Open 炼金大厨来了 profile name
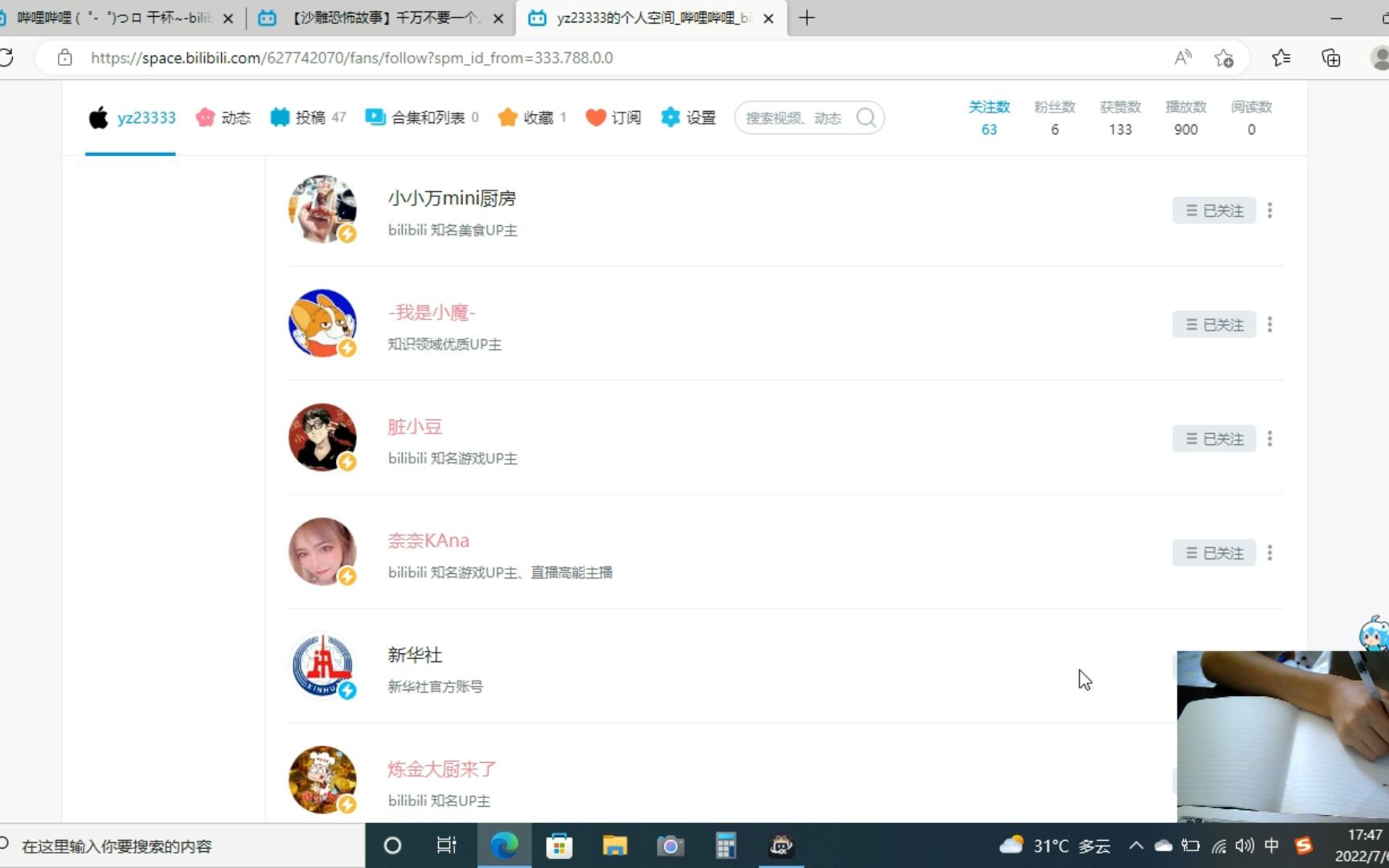The height and width of the screenshot is (868, 1389). coord(442,768)
